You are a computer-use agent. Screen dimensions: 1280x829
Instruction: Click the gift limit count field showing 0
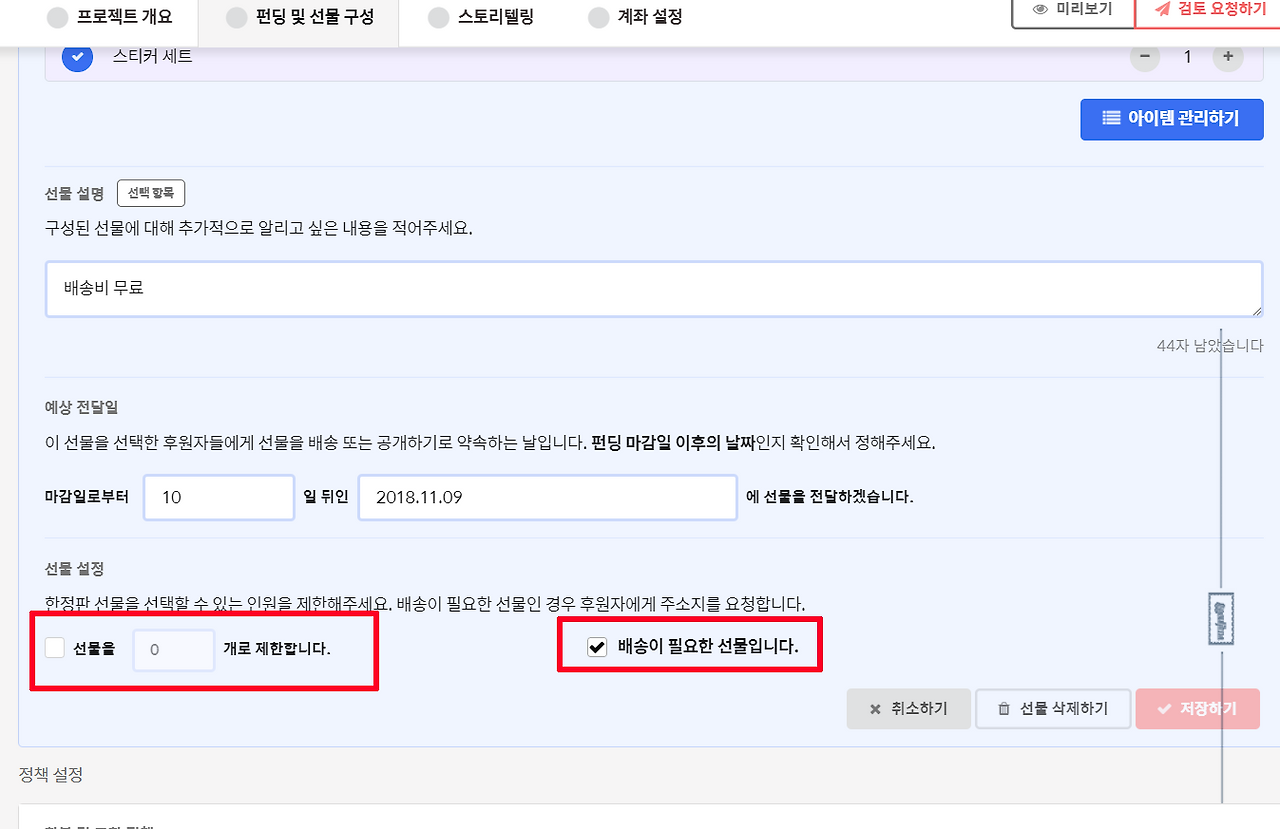coord(174,650)
